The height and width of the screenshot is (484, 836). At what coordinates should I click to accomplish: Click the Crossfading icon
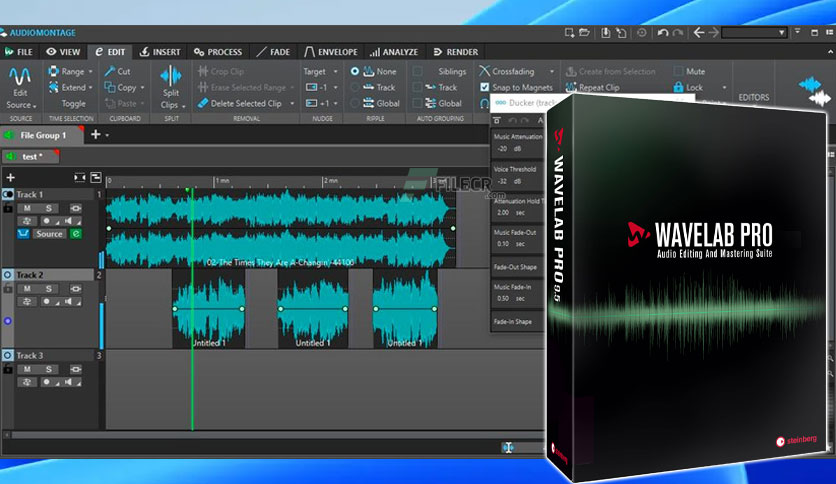[484, 71]
